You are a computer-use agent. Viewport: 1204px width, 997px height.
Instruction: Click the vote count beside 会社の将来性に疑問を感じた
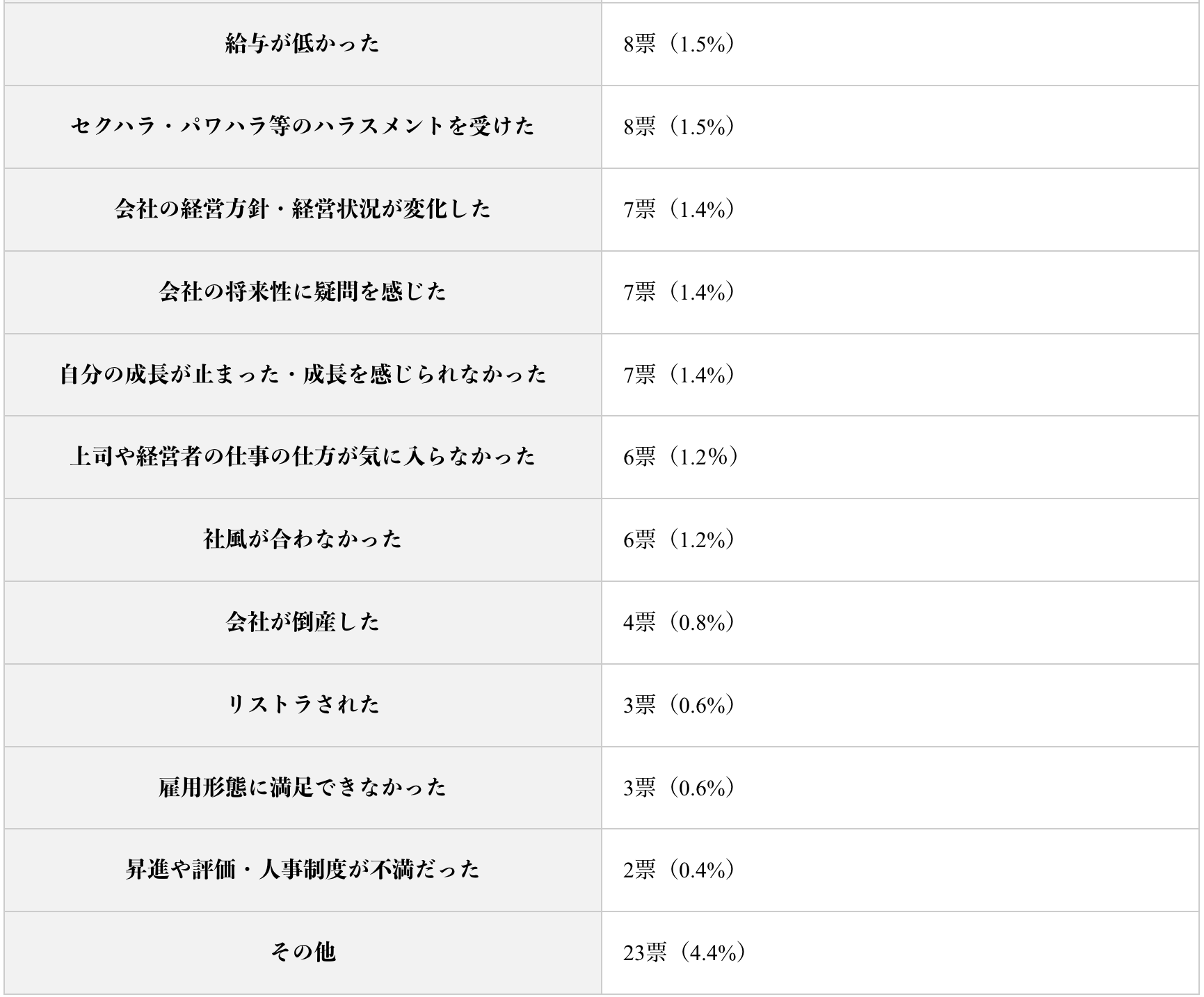679,292
